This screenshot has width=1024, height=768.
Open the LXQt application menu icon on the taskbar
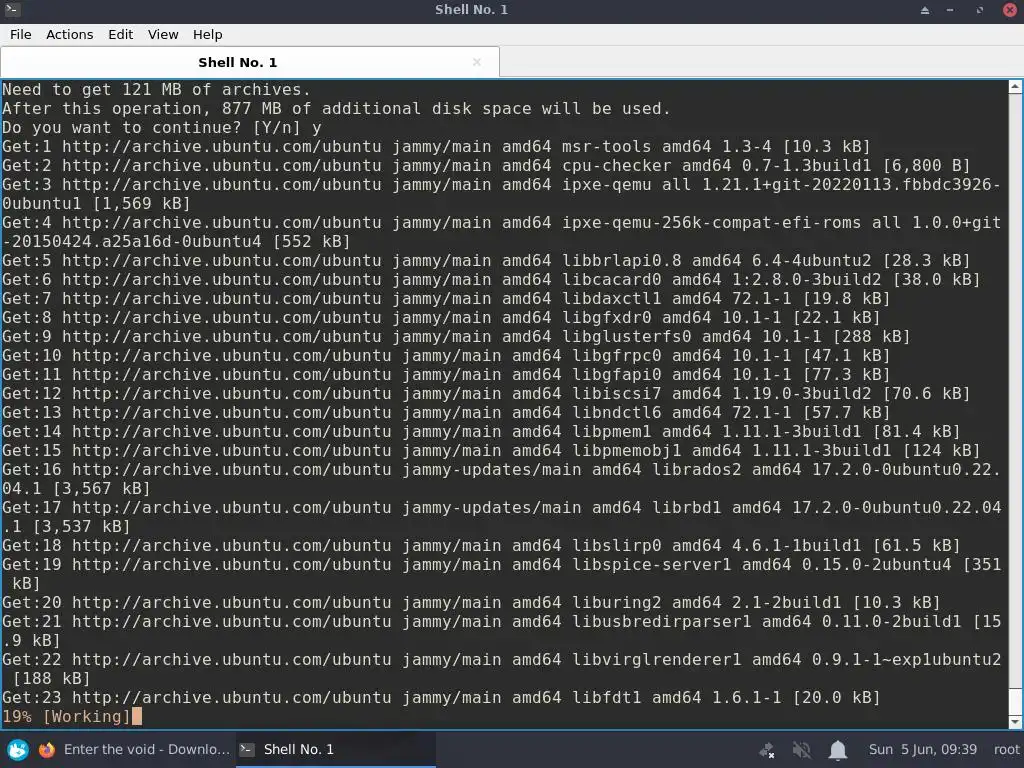coord(18,749)
